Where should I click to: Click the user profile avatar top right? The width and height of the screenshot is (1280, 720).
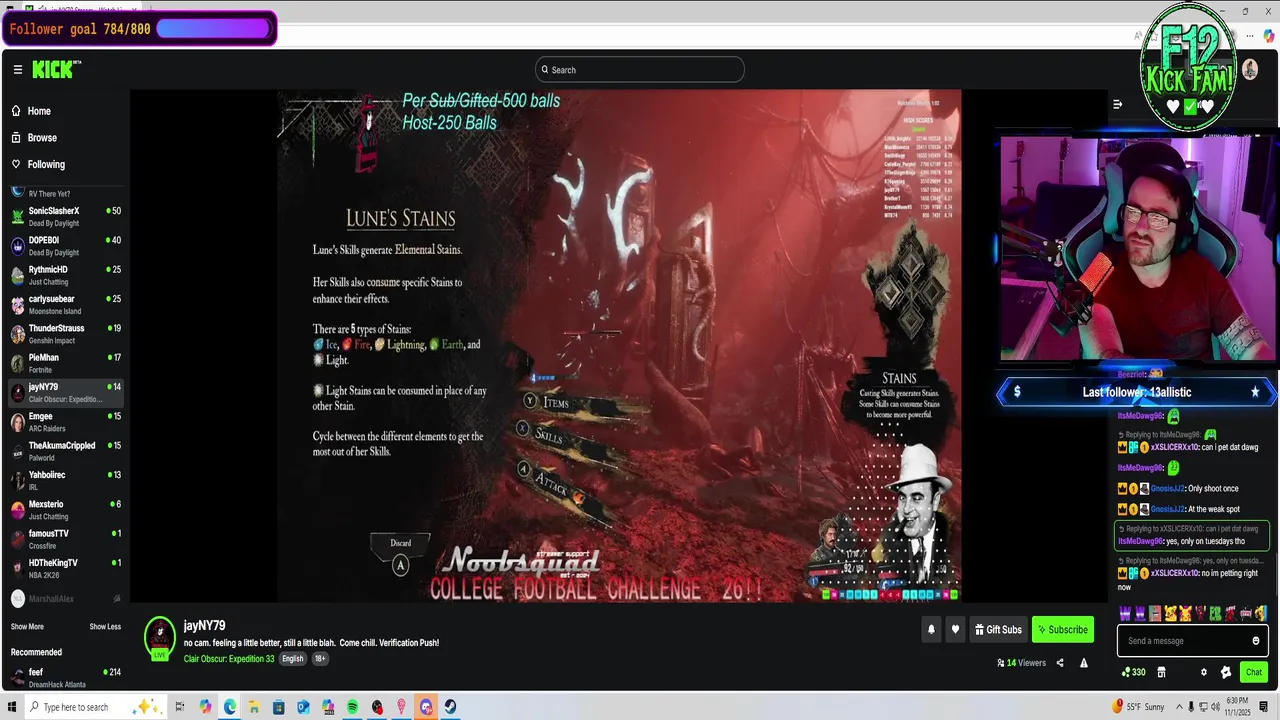coord(1250,70)
